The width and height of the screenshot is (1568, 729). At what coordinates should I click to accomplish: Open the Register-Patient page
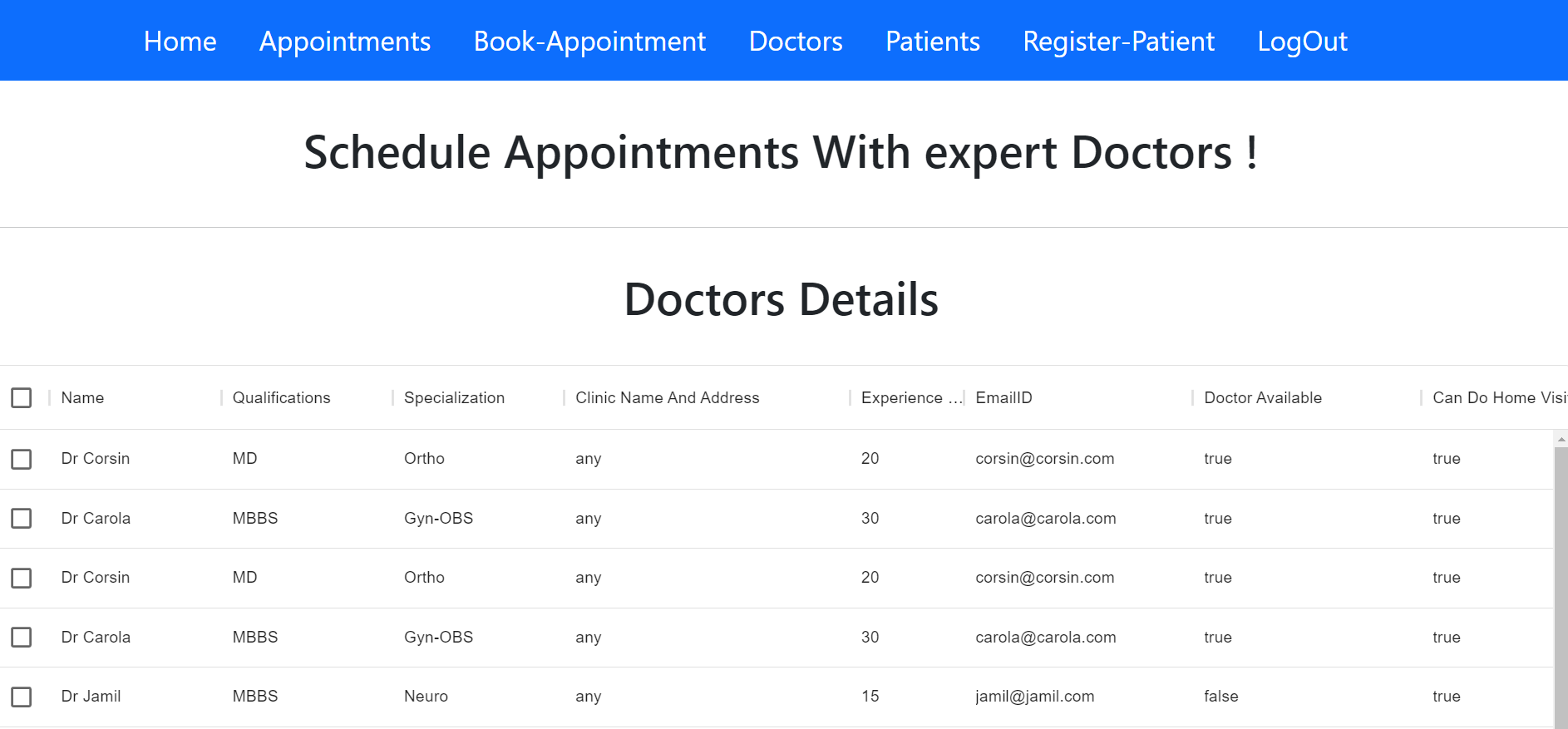coord(1118,41)
